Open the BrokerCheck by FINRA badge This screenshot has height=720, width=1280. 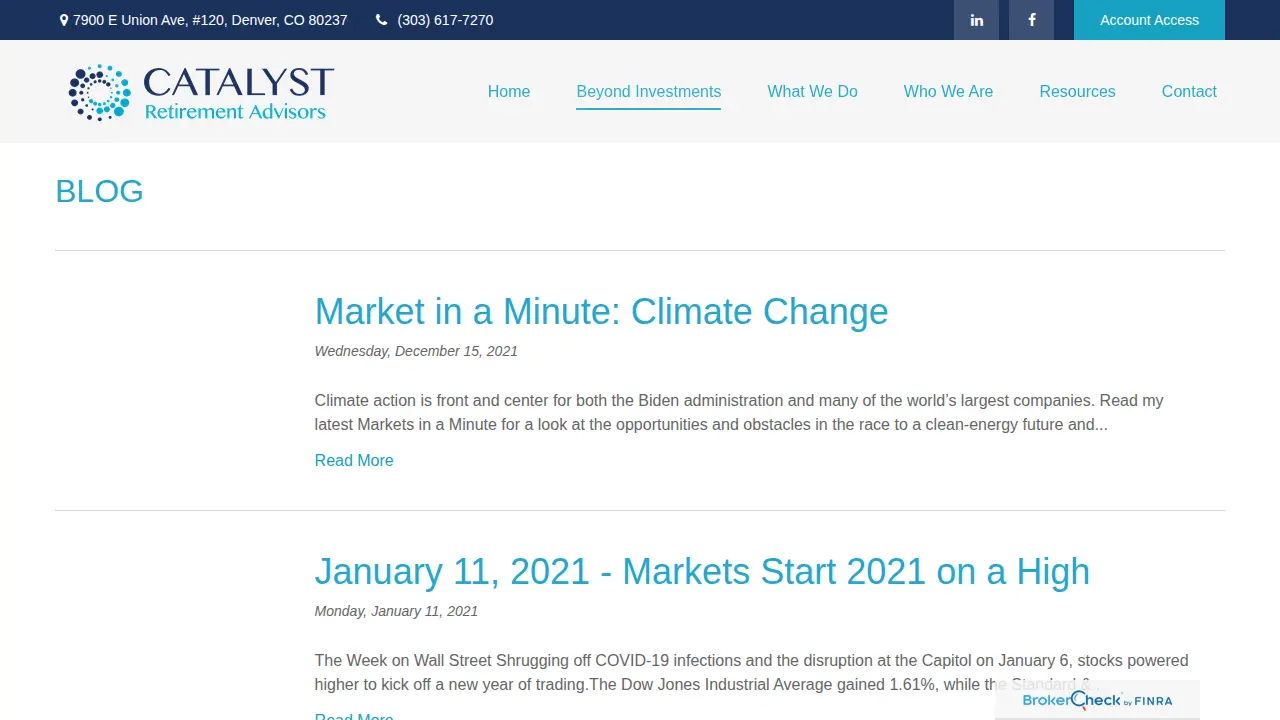click(x=1097, y=700)
